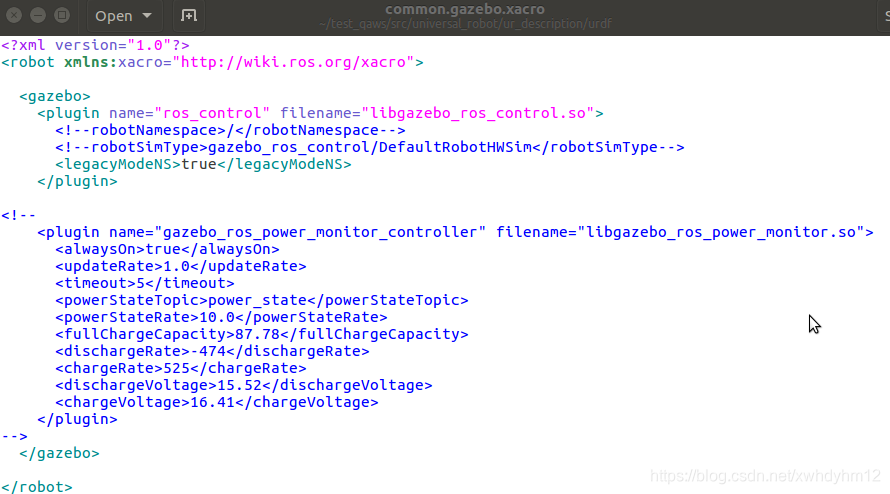The width and height of the screenshot is (890, 494).
Task: Maximize the gedit window
Action: 62,15
